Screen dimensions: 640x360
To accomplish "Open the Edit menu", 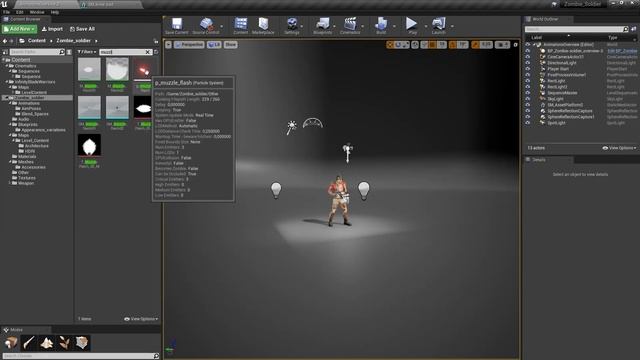I will (x=20, y=12).
